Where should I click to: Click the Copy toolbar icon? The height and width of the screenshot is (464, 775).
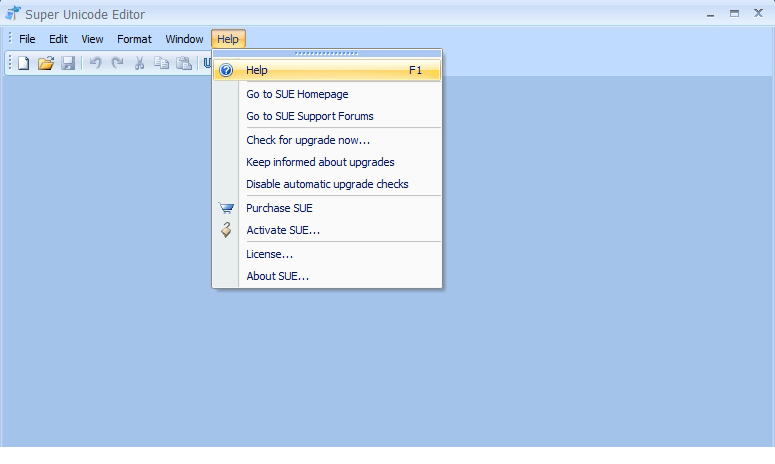point(161,63)
